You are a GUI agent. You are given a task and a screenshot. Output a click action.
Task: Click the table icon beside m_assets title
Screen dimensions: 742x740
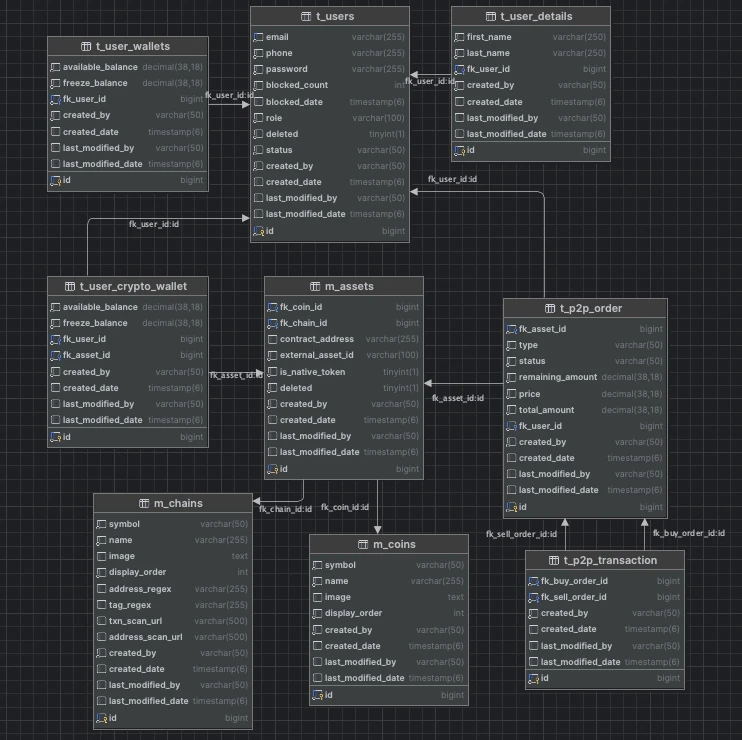[316, 286]
